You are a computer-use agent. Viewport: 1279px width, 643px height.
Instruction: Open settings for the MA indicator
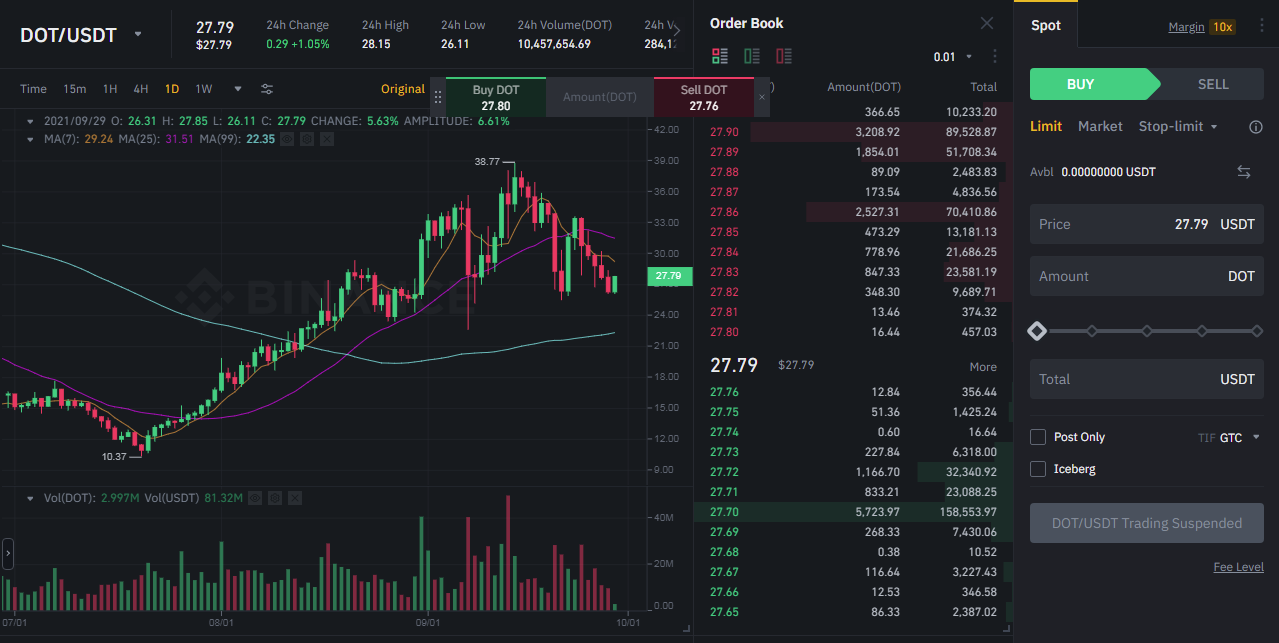(x=307, y=139)
